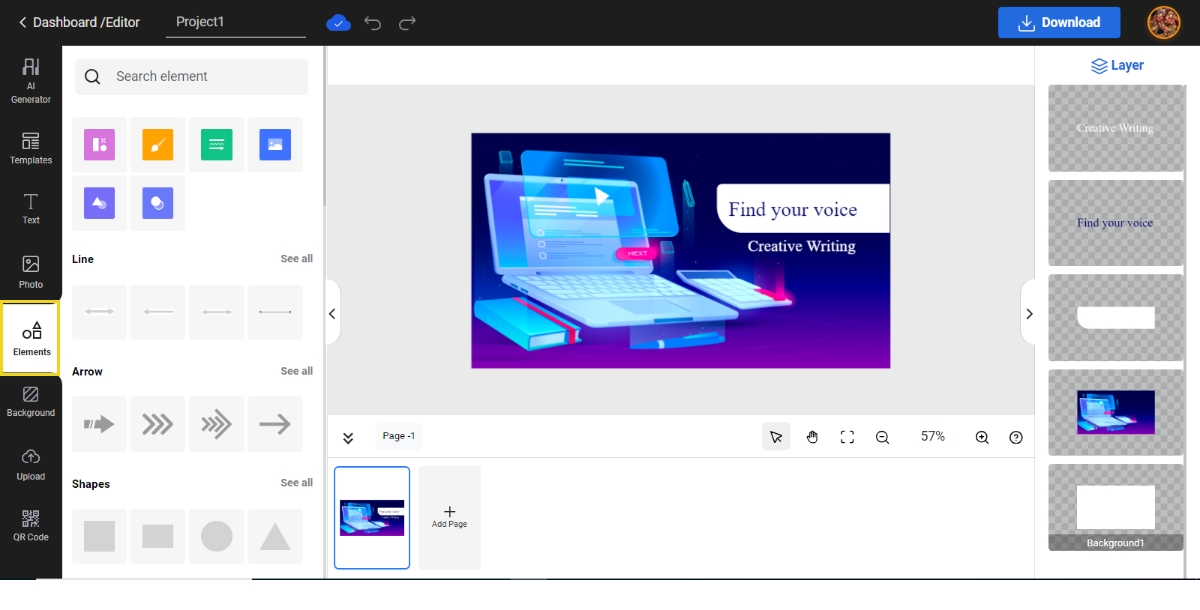Select the pointer cursor tool

776,437
